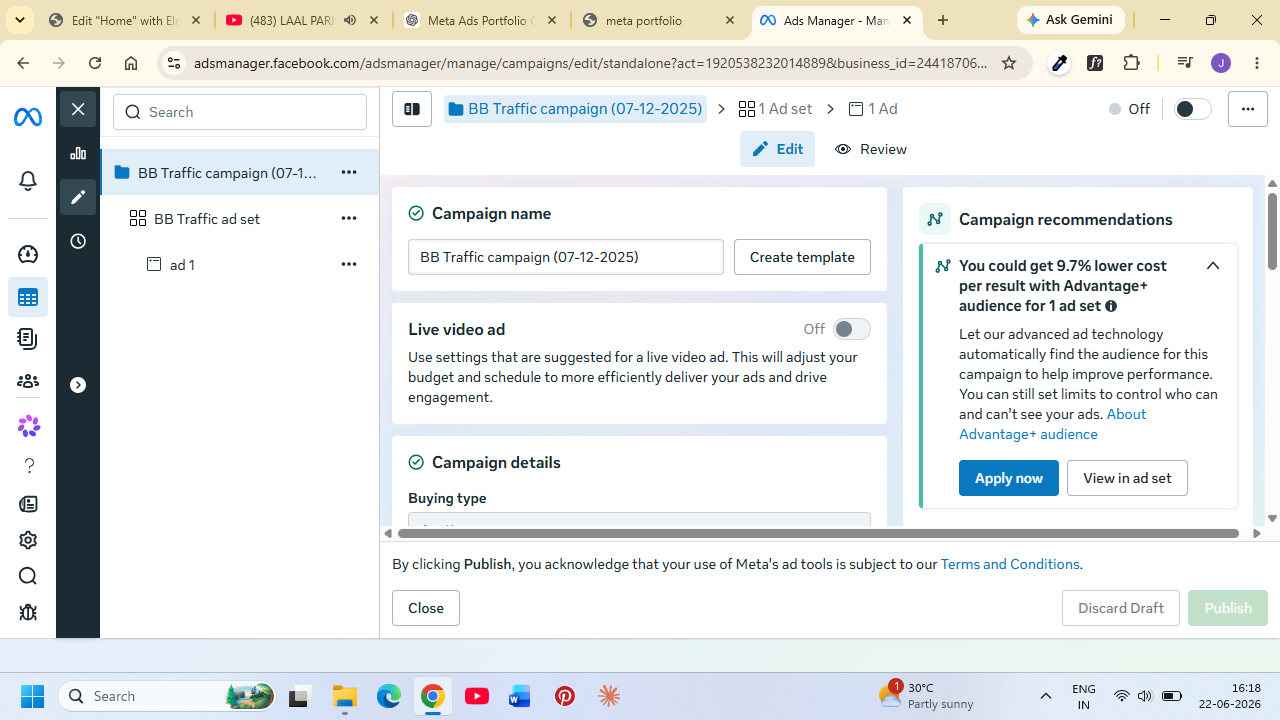Open the About Advantage+ audience link

pyautogui.click(x=1053, y=424)
